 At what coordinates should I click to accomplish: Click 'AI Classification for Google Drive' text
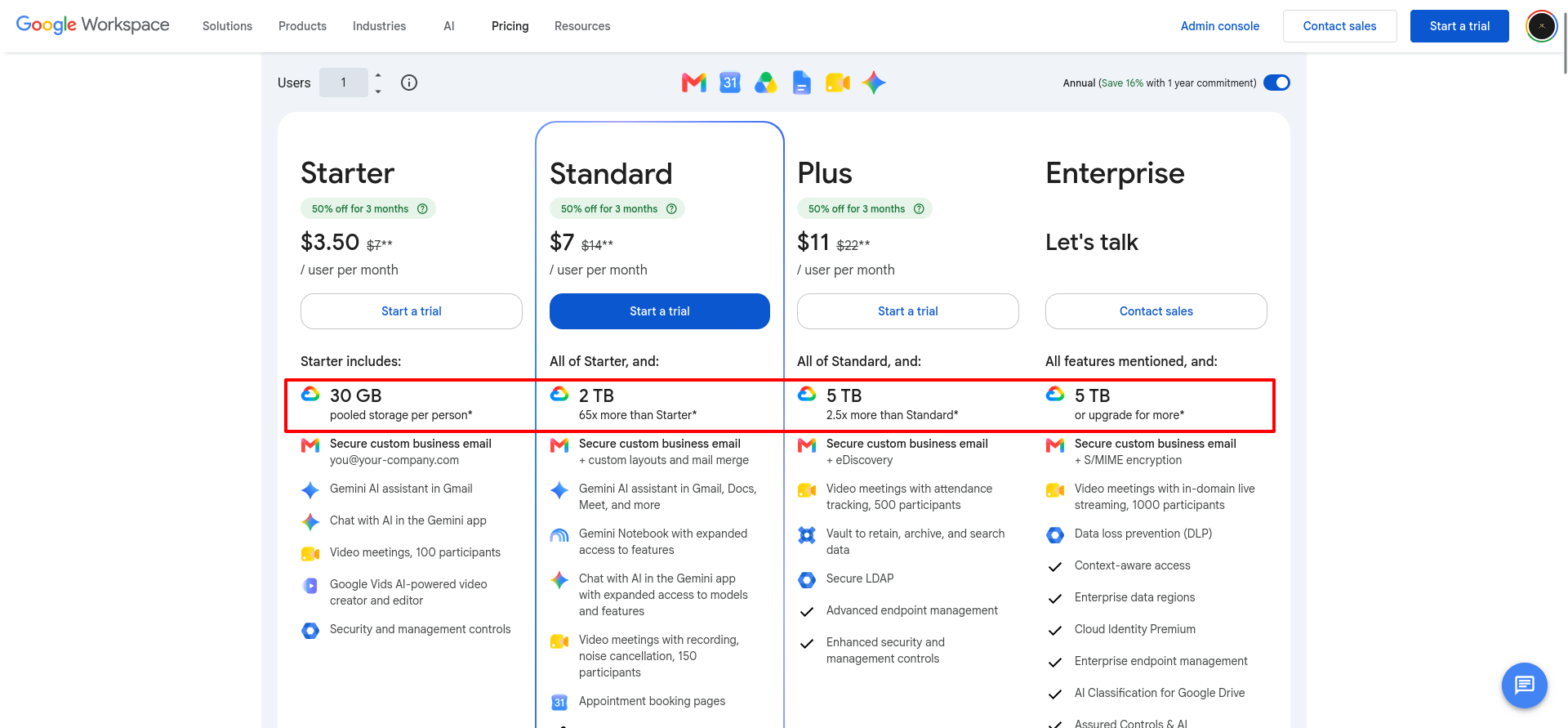click(1160, 693)
